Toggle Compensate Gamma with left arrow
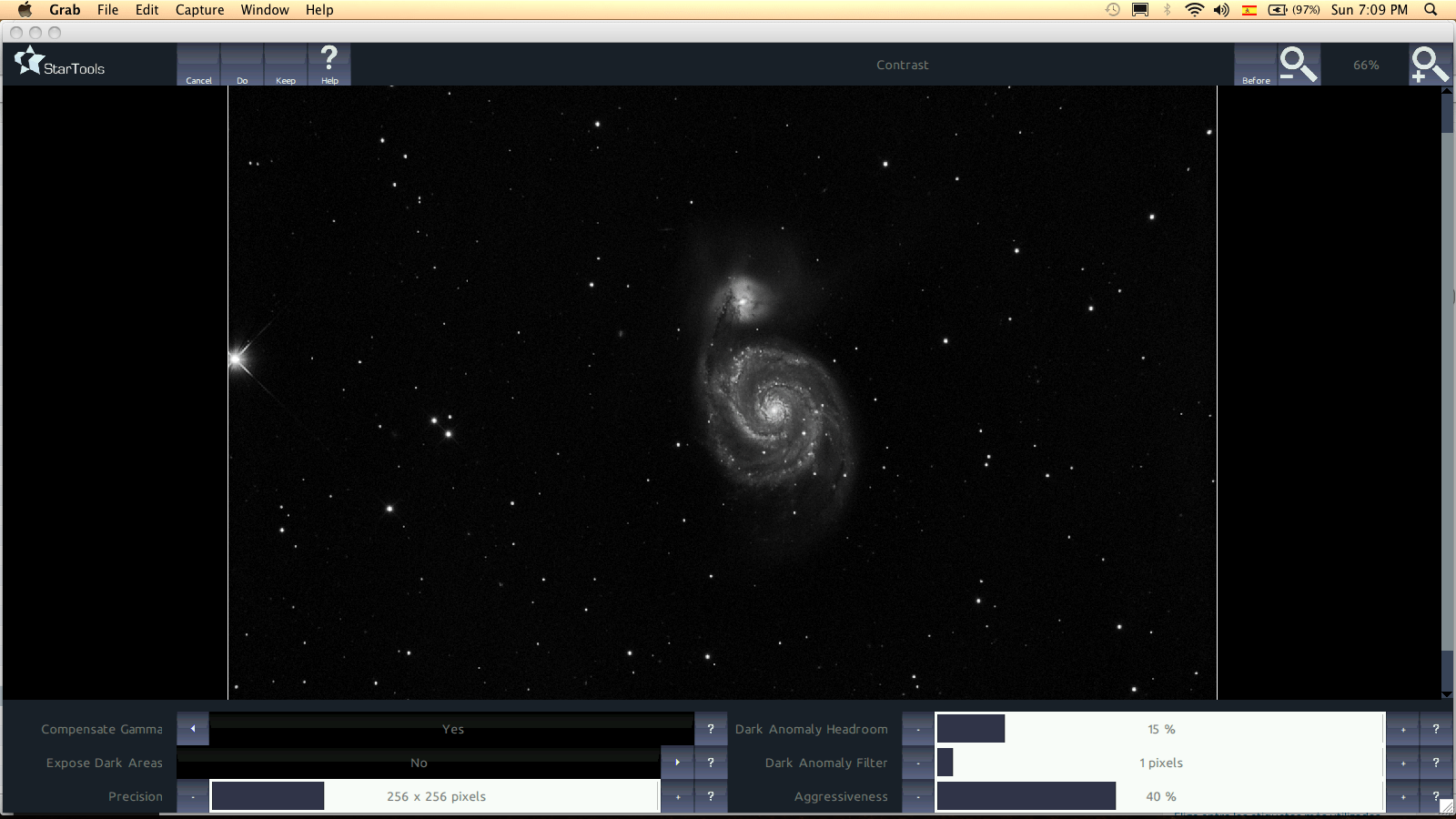 [x=193, y=729]
